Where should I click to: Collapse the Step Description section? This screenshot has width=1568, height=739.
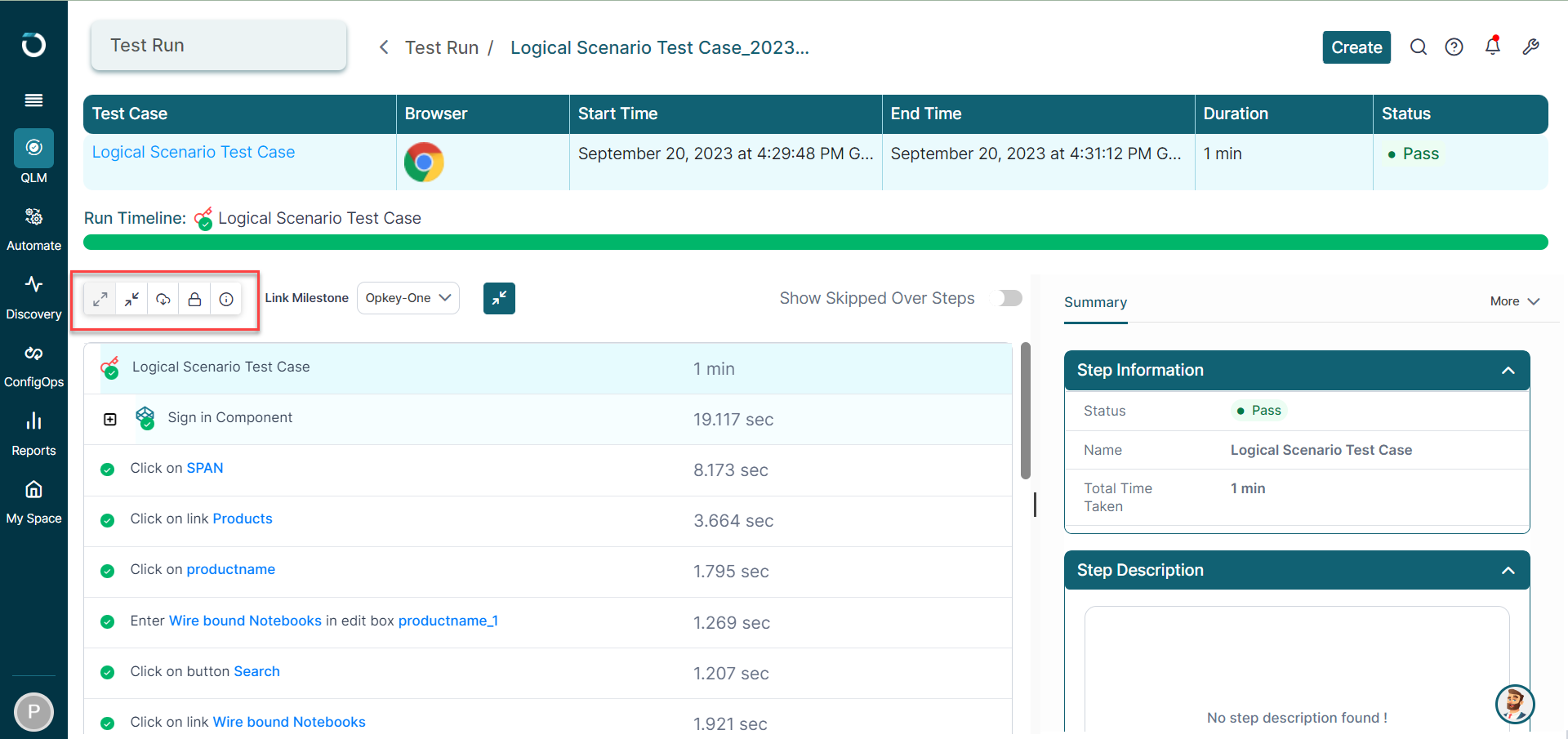(1508, 571)
